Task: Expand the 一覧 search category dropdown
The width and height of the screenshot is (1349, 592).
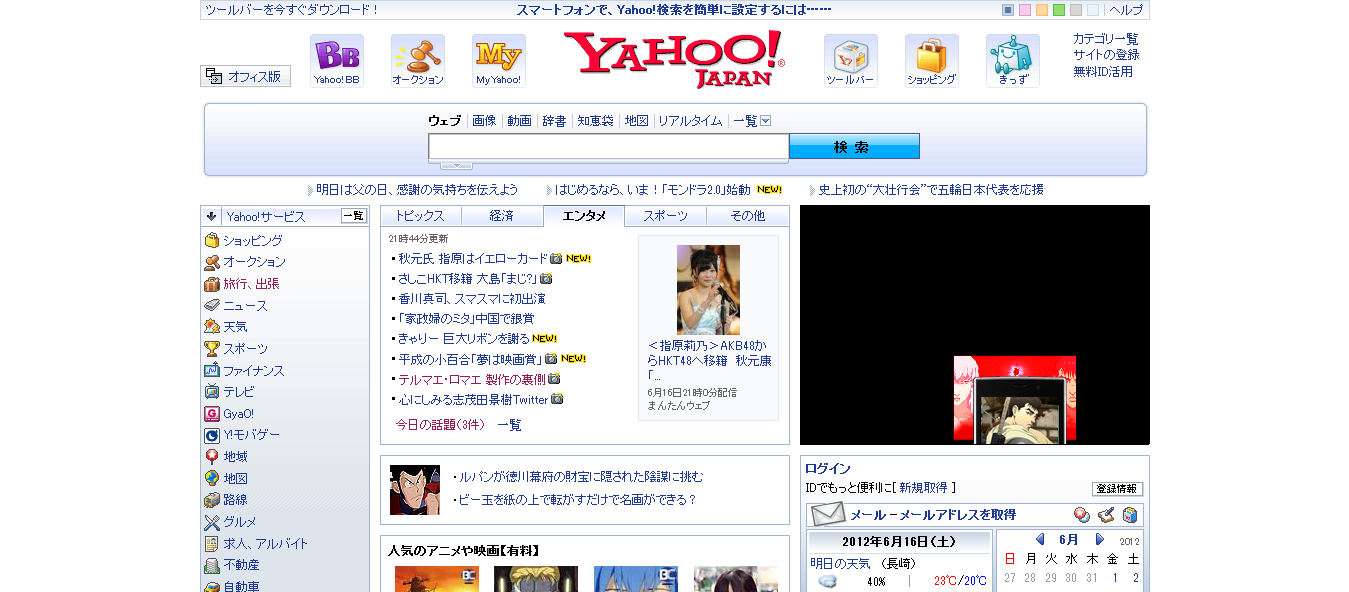Action: pos(766,121)
